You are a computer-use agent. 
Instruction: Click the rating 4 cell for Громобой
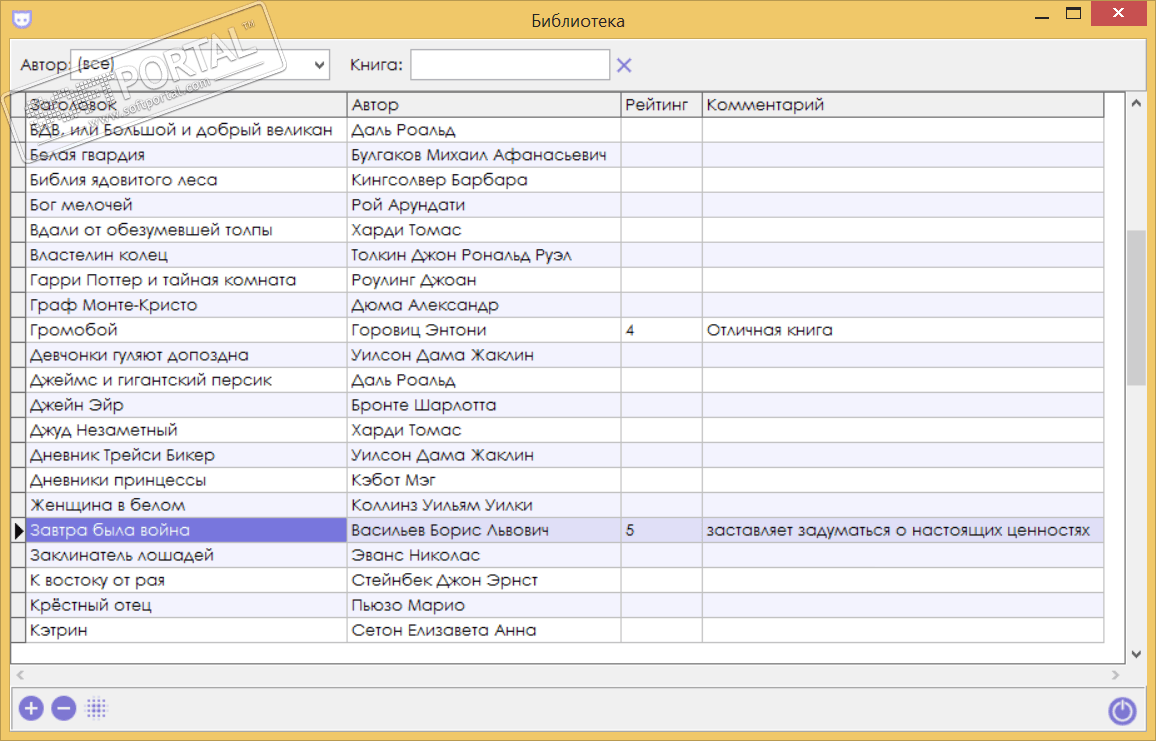[661, 330]
